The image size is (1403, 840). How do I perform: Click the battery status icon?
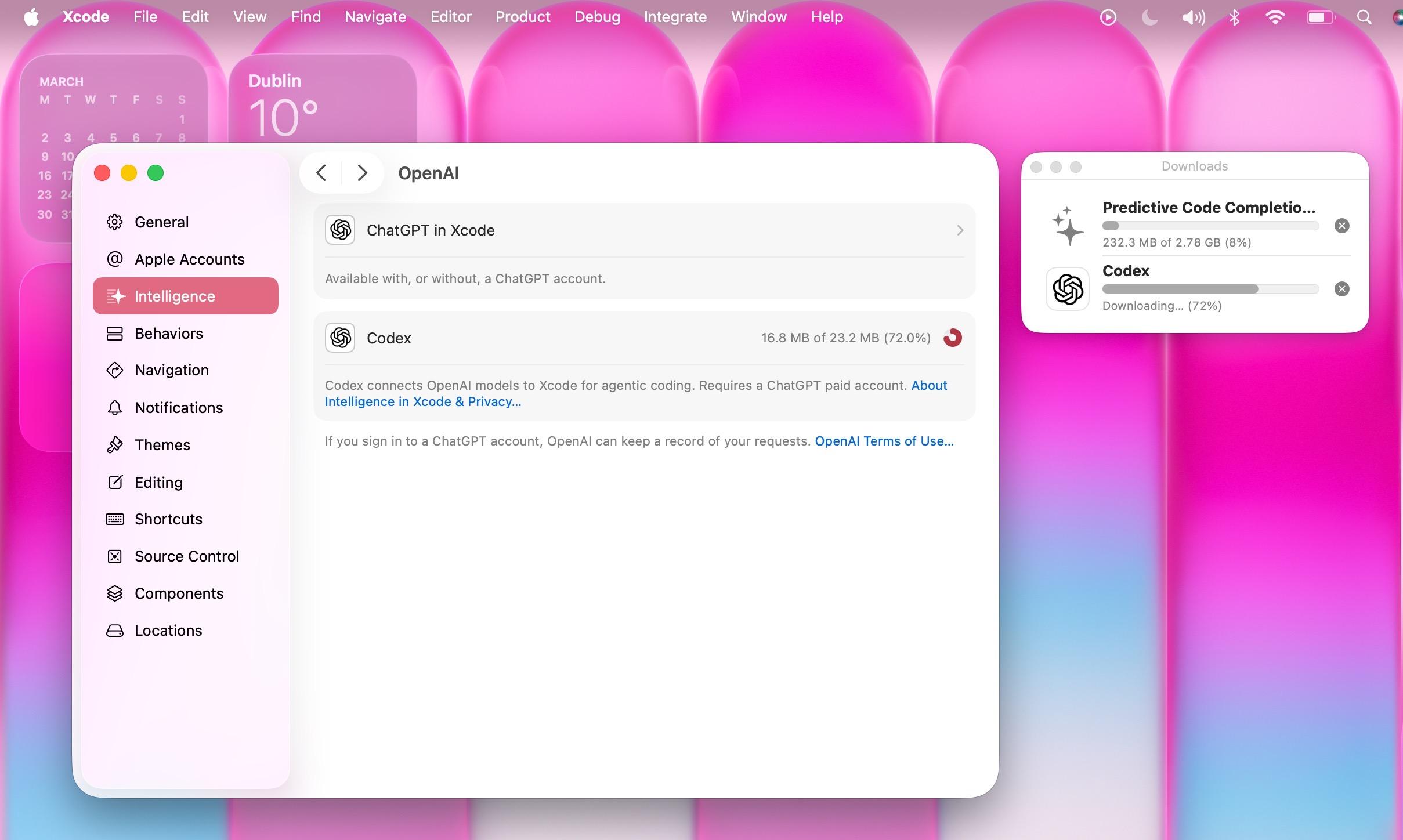1321,17
